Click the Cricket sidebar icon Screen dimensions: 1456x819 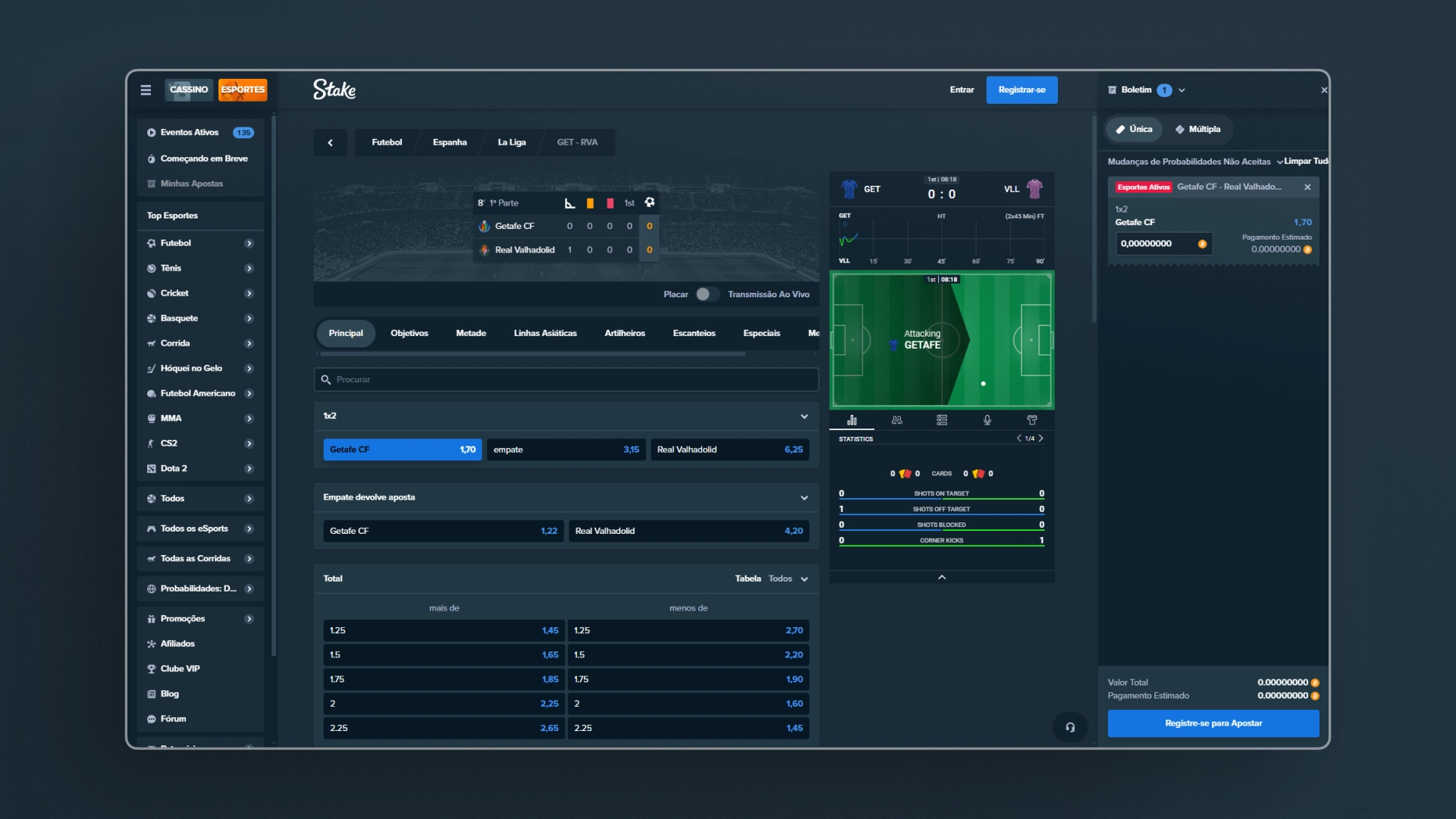click(x=151, y=293)
